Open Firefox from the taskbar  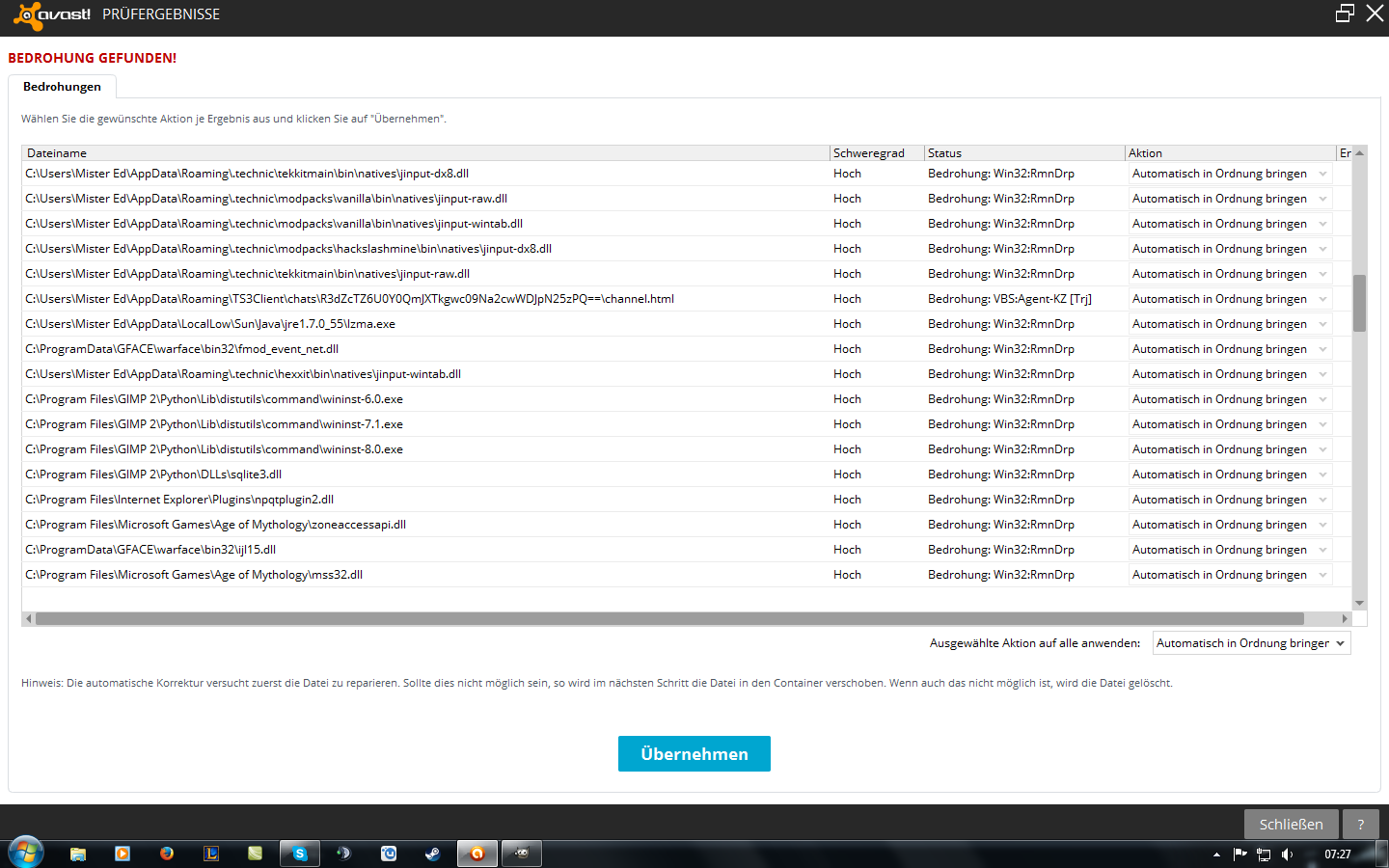click(x=167, y=854)
